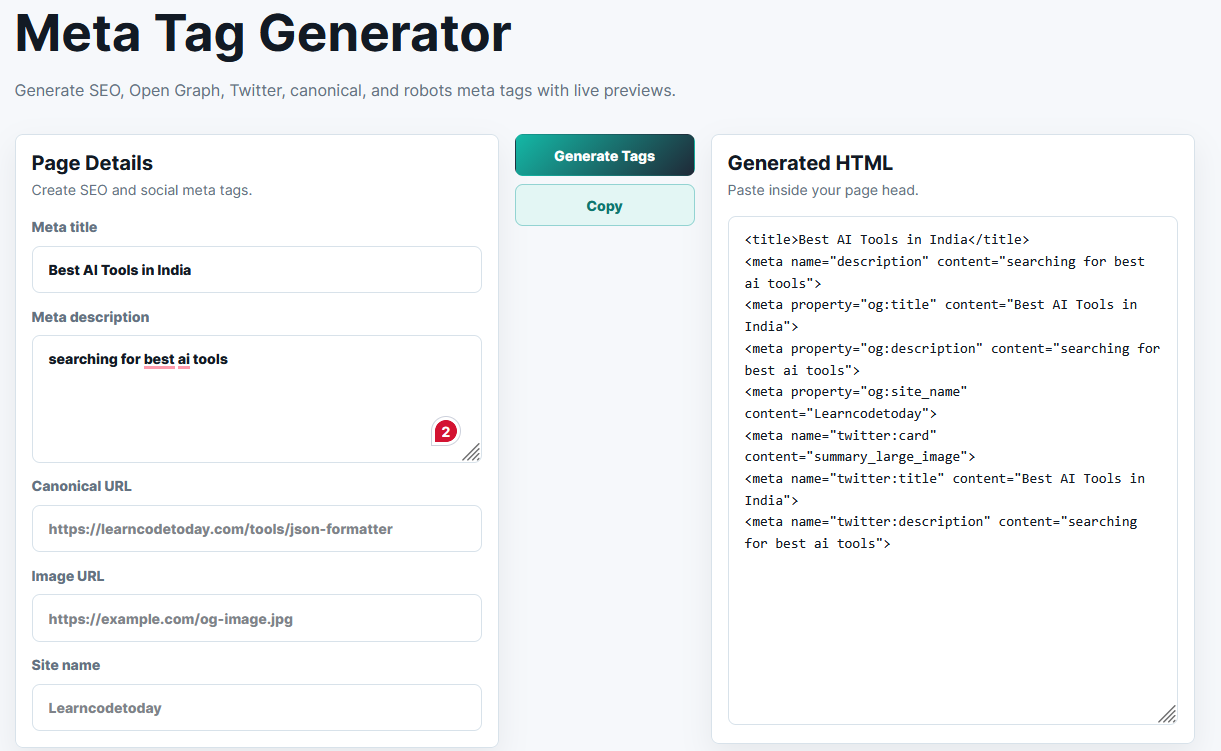Click the Grammarly badge showing 2 suggestions
The image size is (1221, 751).
[x=445, y=432]
